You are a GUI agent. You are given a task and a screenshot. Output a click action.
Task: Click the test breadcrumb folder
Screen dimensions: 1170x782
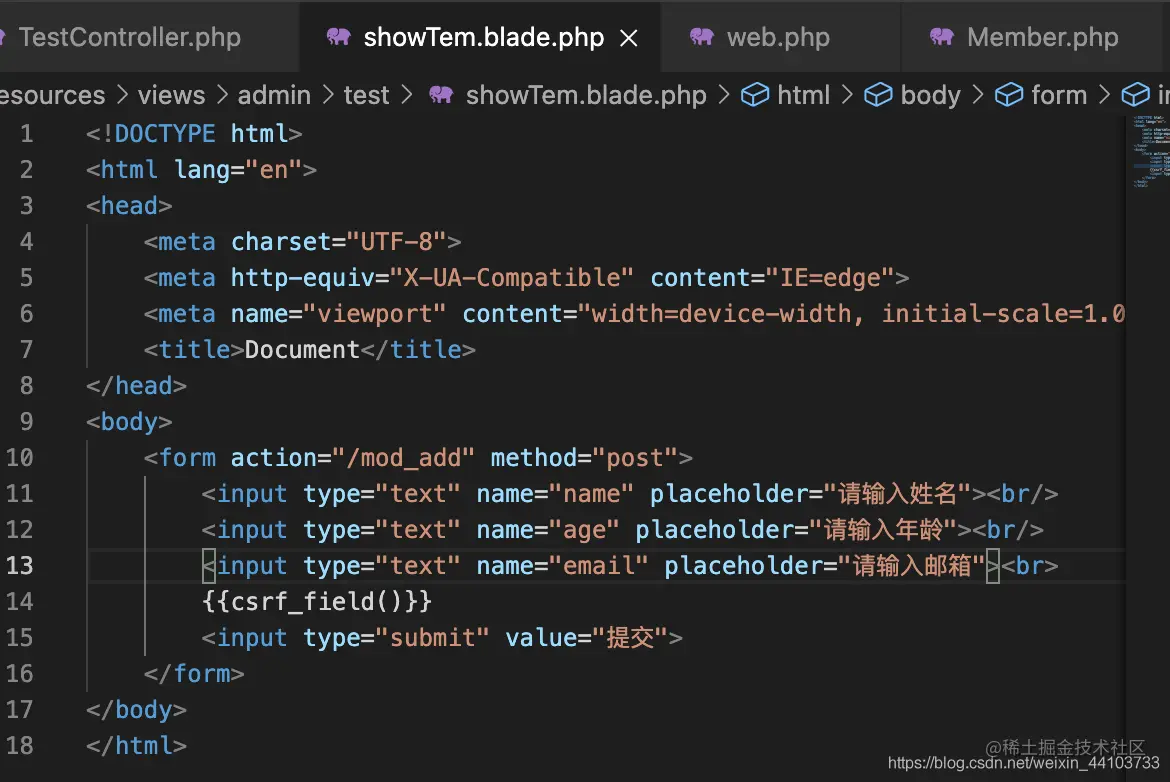click(366, 95)
